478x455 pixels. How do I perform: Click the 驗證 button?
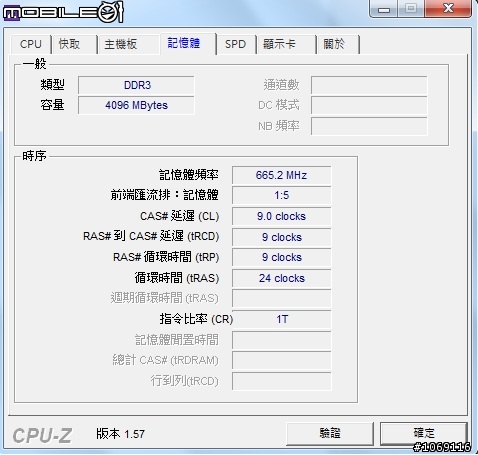[x=330, y=433]
